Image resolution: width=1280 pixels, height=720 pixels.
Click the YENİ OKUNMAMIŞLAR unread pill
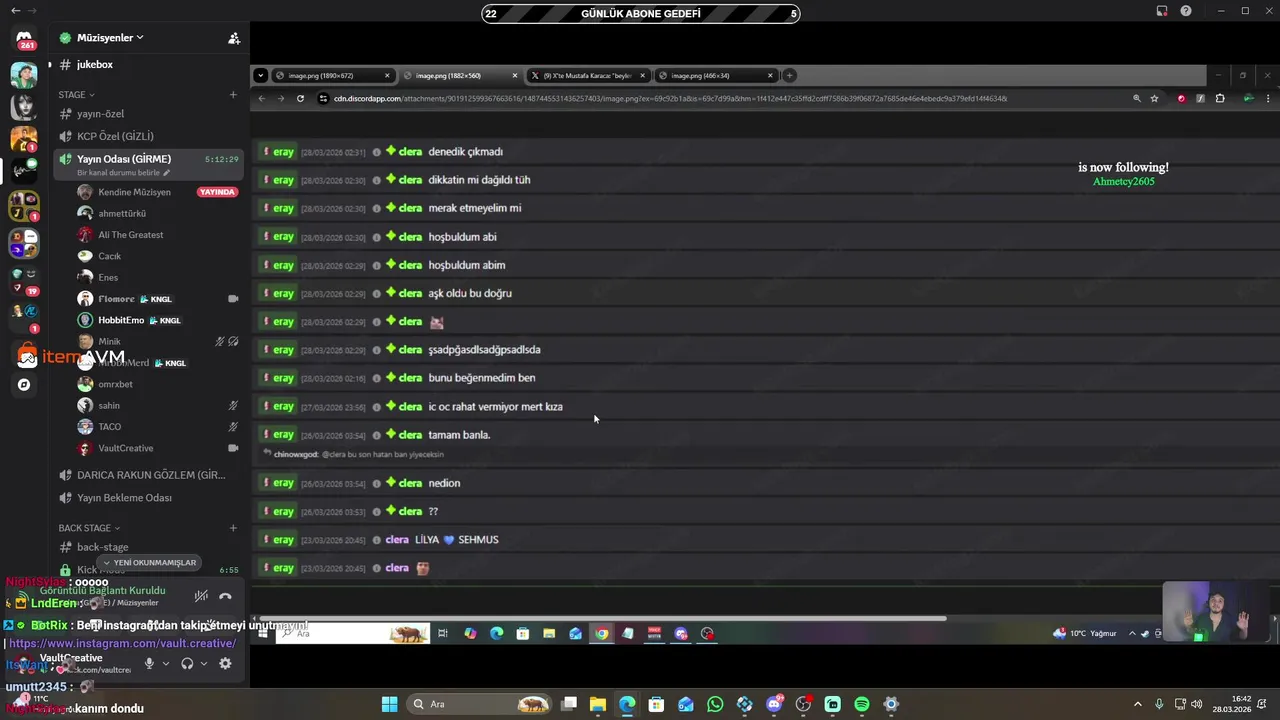pyautogui.click(x=151, y=562)
